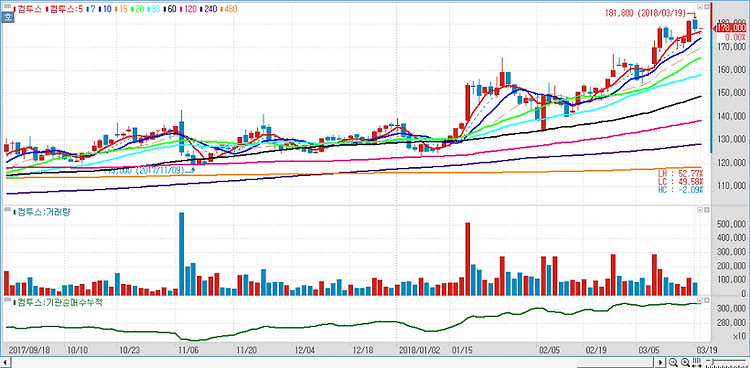The width and height of the screenshot is (750, 368).
Task: Click the horizontal scrollbar right arrow
Action: (660, 362)
